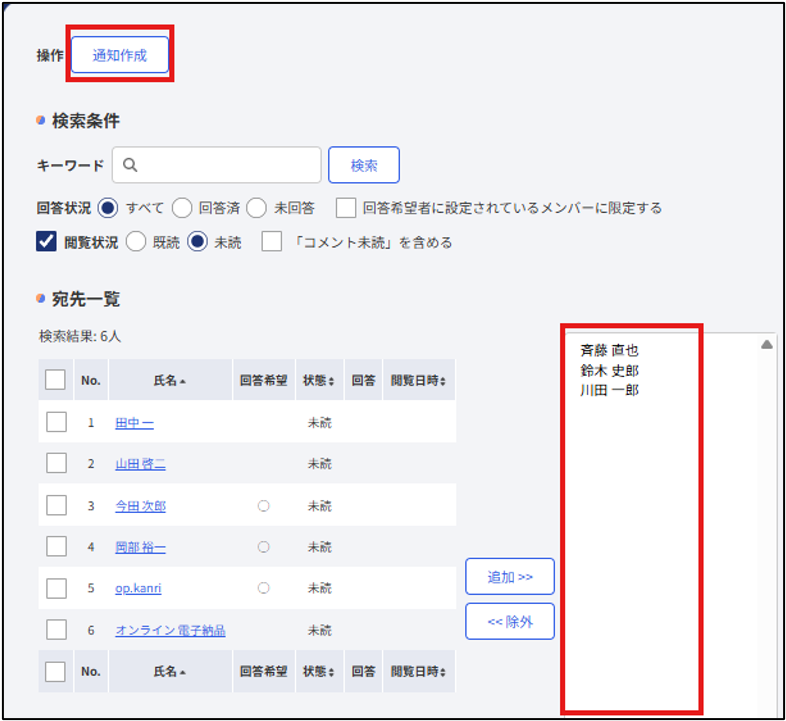Check the row checkbox for 今田 次郎

coord(56,505)
